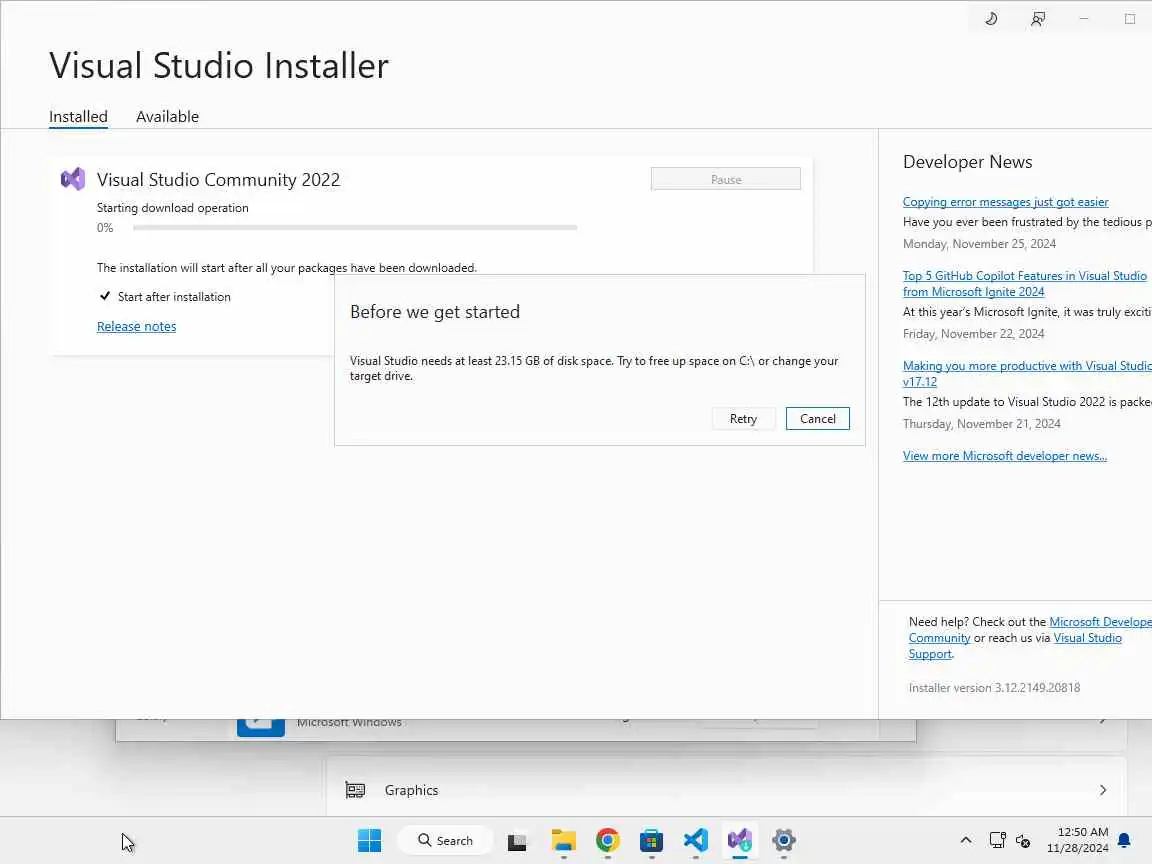Click the Graphics icon in Settings window
Viewport: 1152px width, 864px height.
tap(356, 790)
